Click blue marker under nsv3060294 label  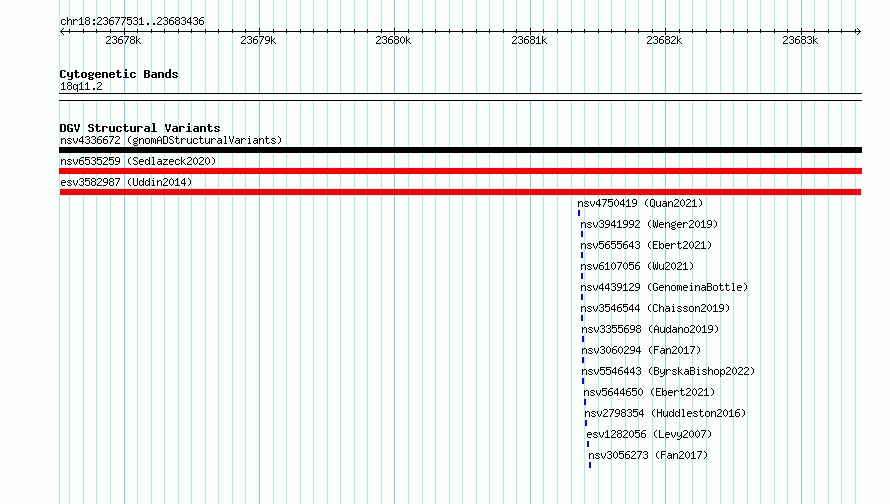coord(583,360)
